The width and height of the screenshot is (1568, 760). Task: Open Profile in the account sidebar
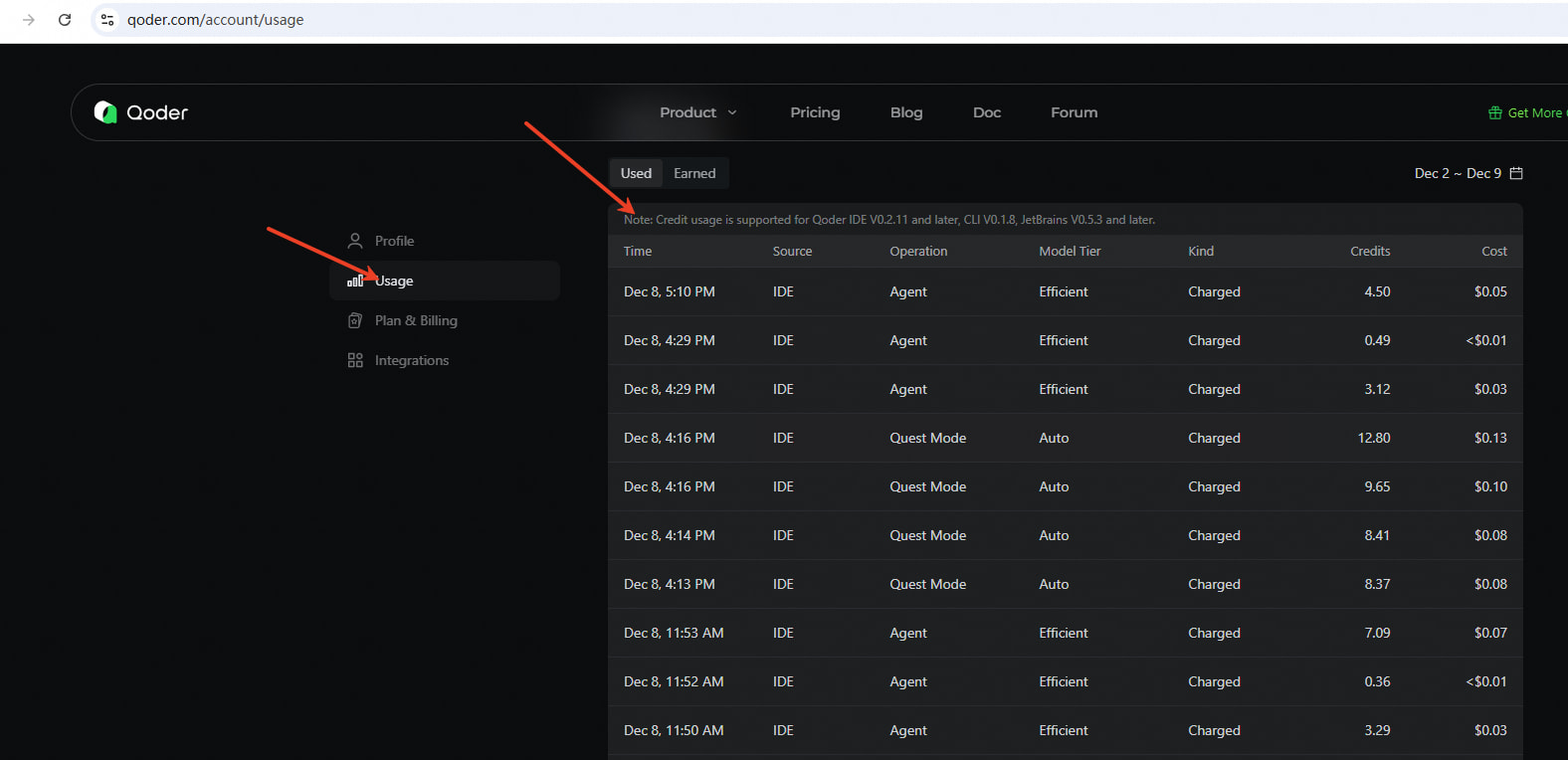pos(445,241)
